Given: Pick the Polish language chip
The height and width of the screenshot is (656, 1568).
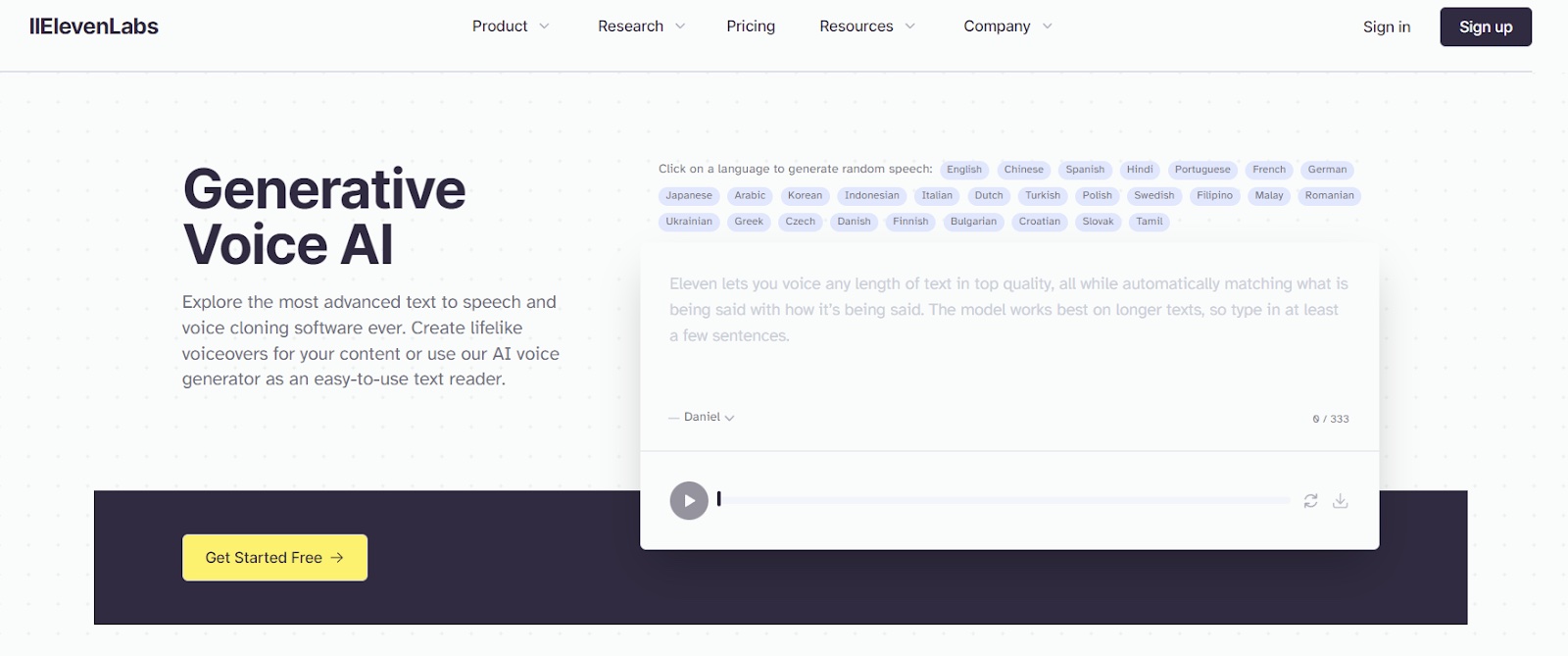Looking at the screenshot, I should pyautogui.click(x=1098, y=195).
